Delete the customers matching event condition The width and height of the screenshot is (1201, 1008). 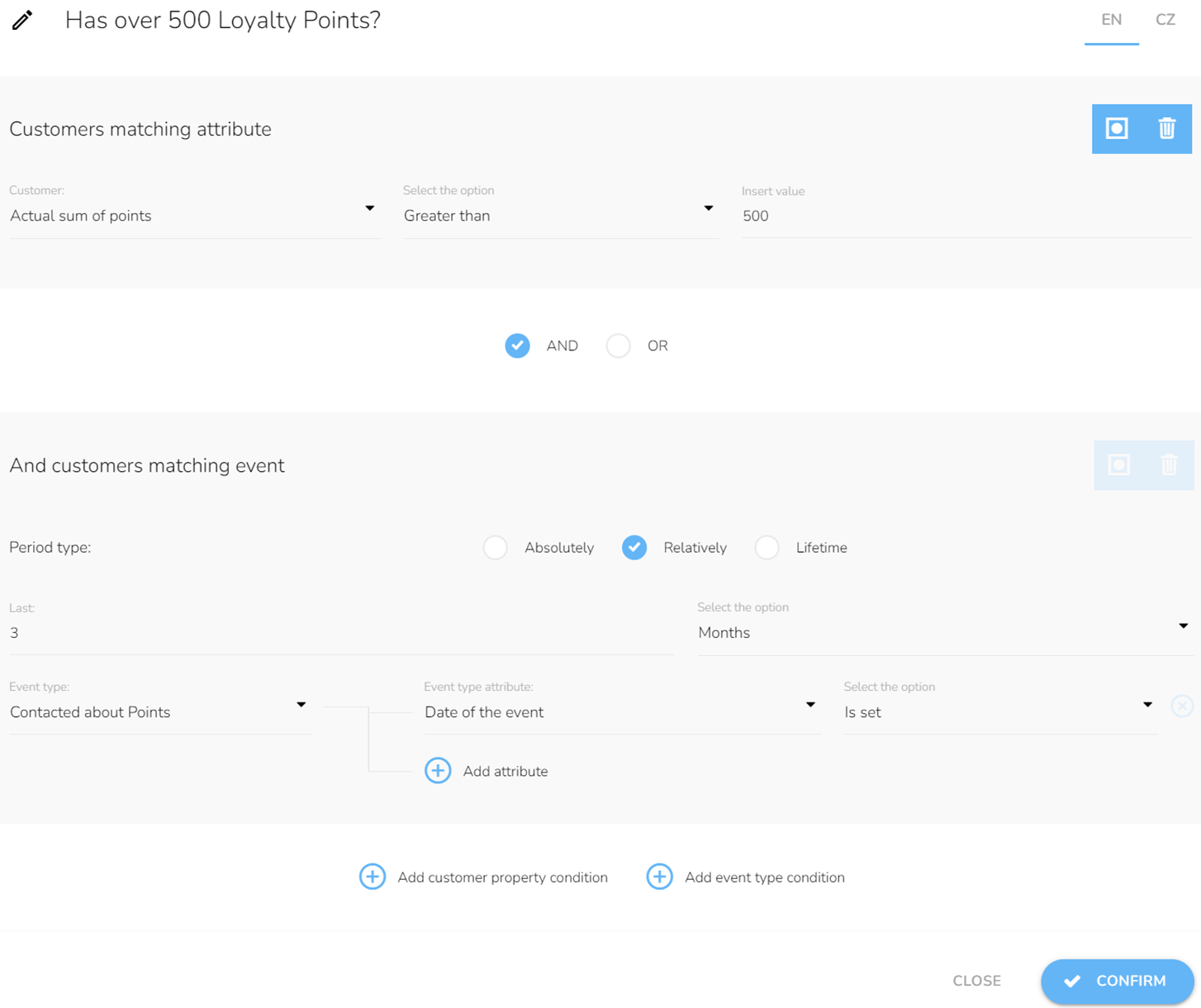(1169, 464)
